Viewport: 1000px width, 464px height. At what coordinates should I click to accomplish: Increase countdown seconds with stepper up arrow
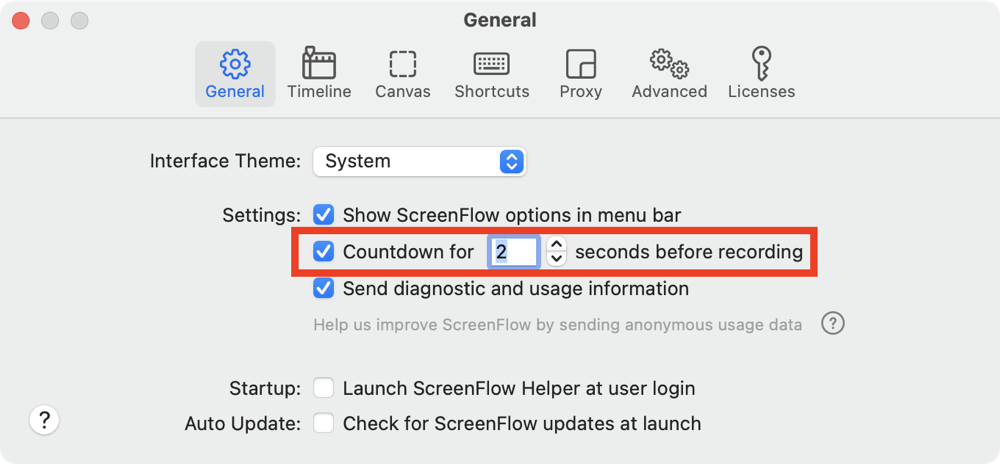pos(557,245)
